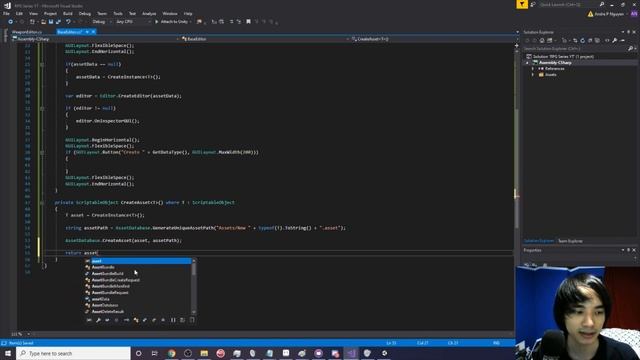
Task: Open the signed-in user account name
Action: [609, 14]
